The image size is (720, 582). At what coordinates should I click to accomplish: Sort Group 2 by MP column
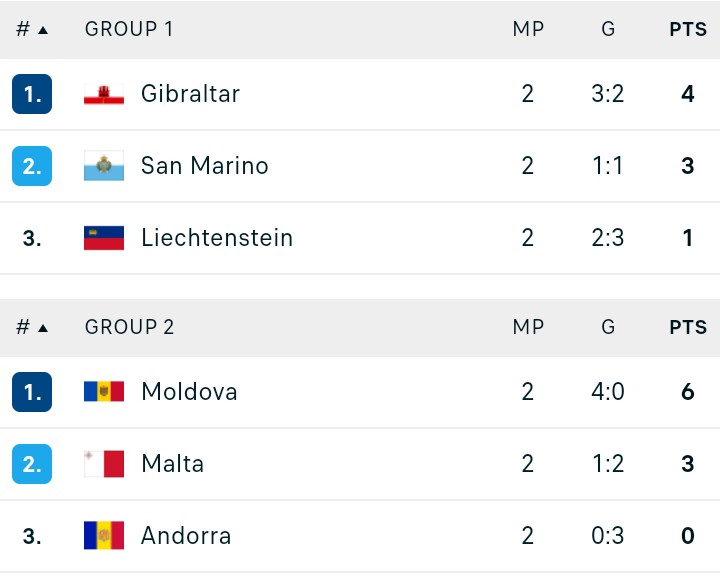click(528, 327)
